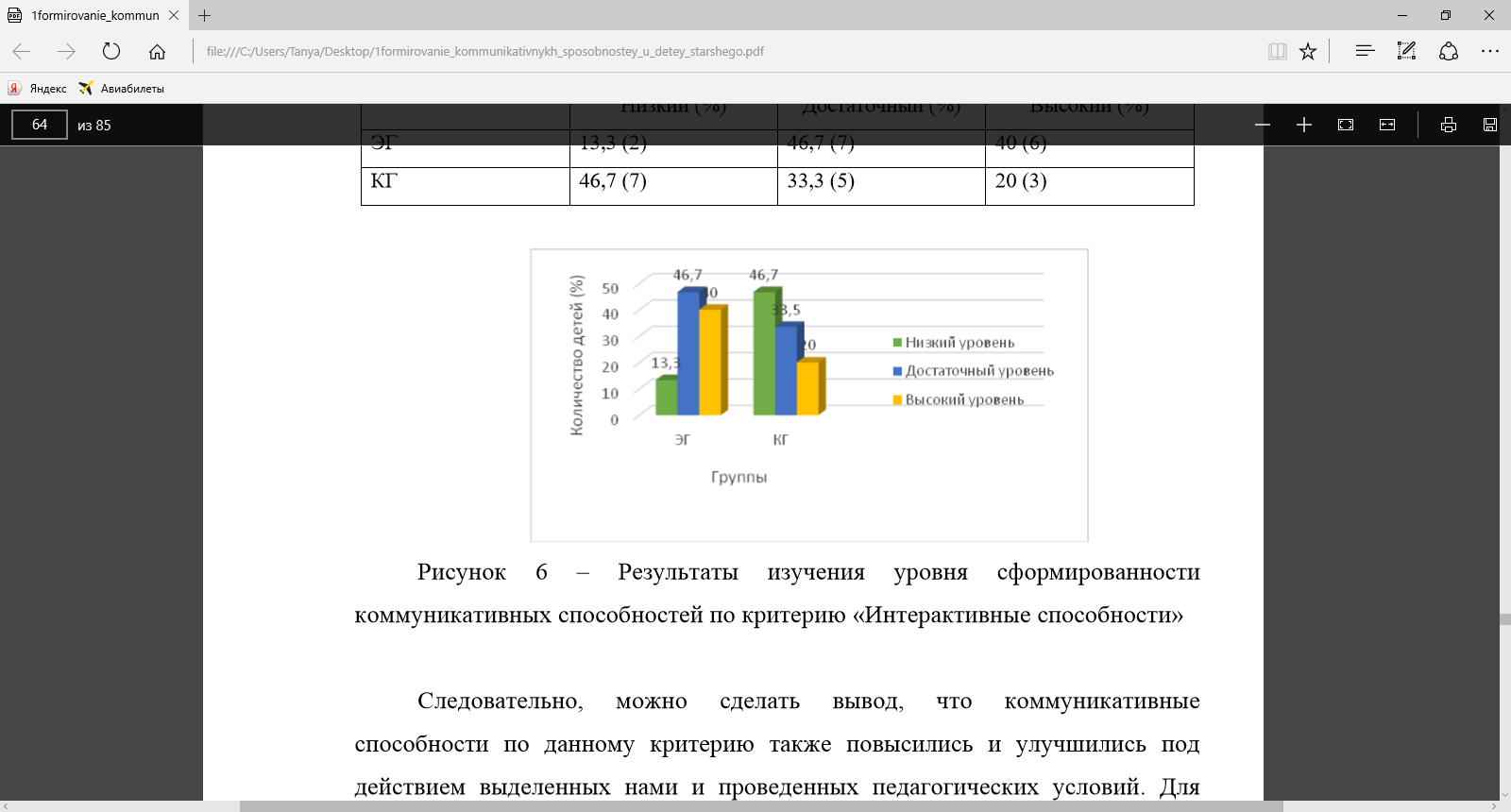The height and width of the screenshot is (812, 1511).
Task: Click the table cell КГ
Action: coord(466,186)
